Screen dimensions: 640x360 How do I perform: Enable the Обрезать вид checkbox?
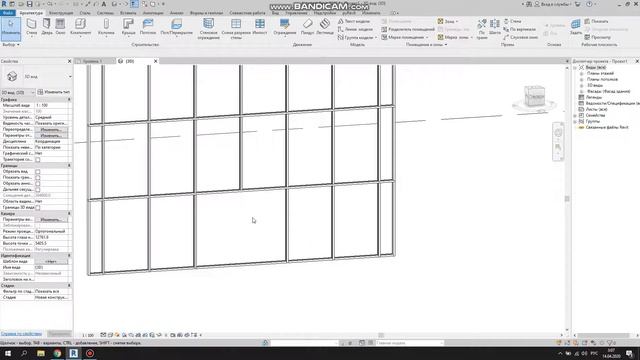pyautogui.click(x=38, y=172)
